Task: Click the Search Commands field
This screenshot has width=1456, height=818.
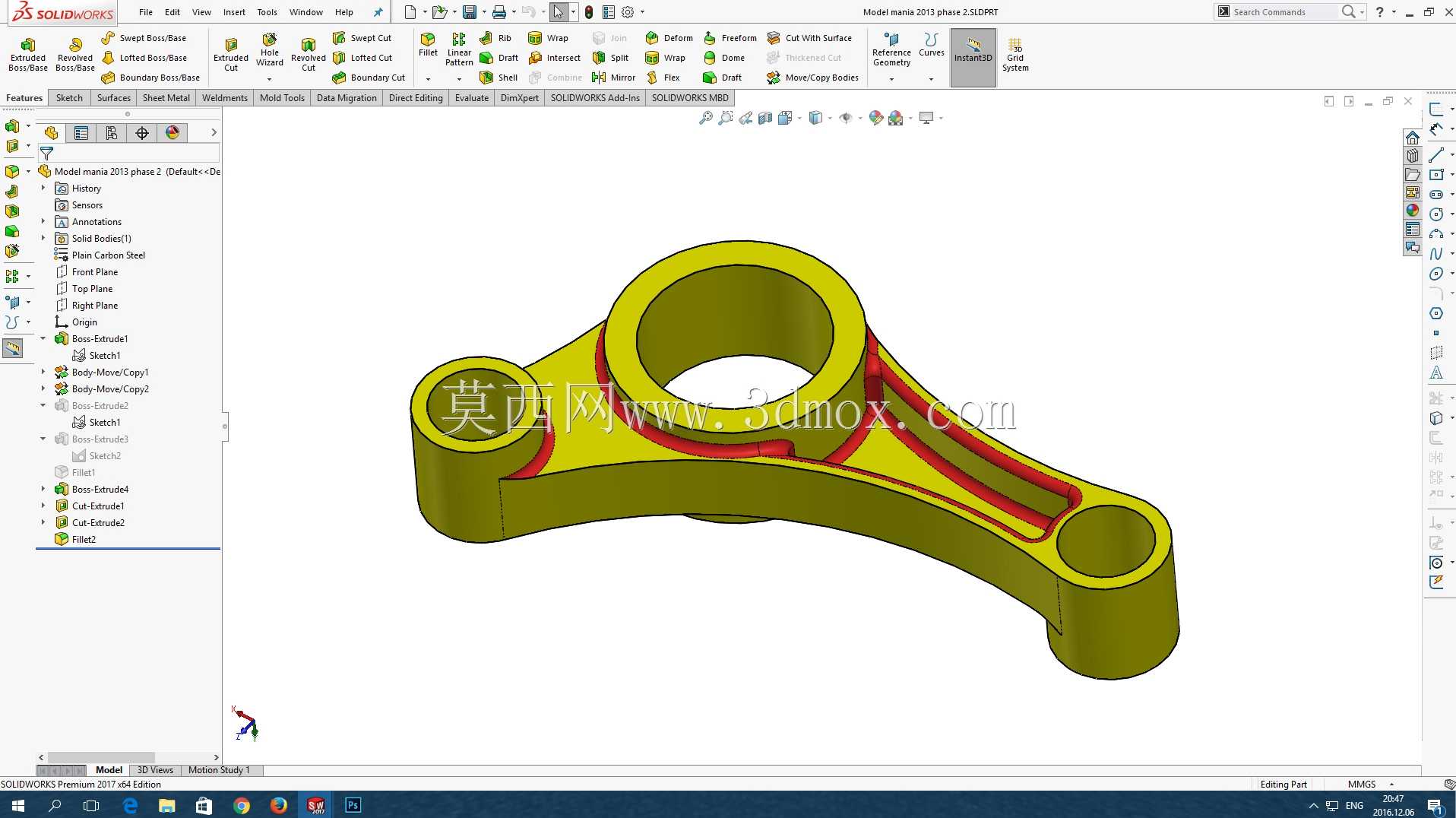Action: click(1283, 11)
